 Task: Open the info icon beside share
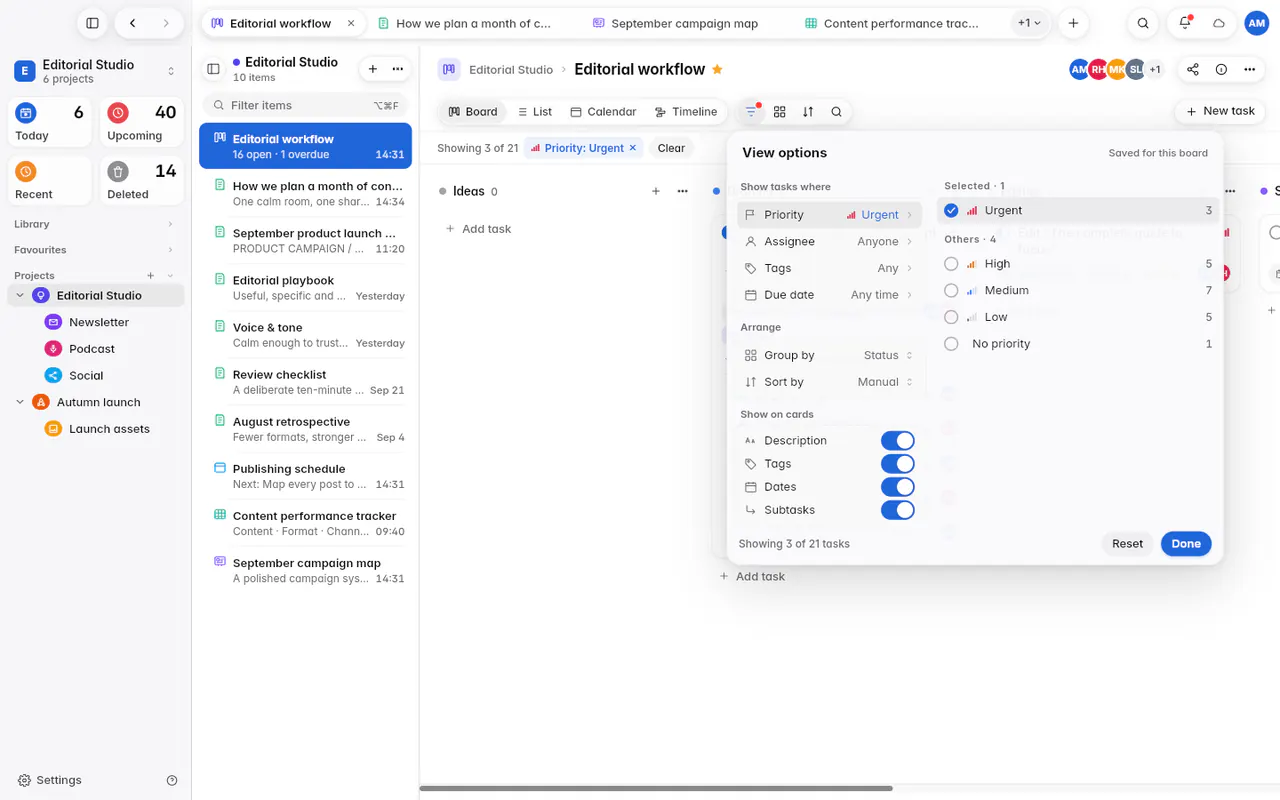1221,69
